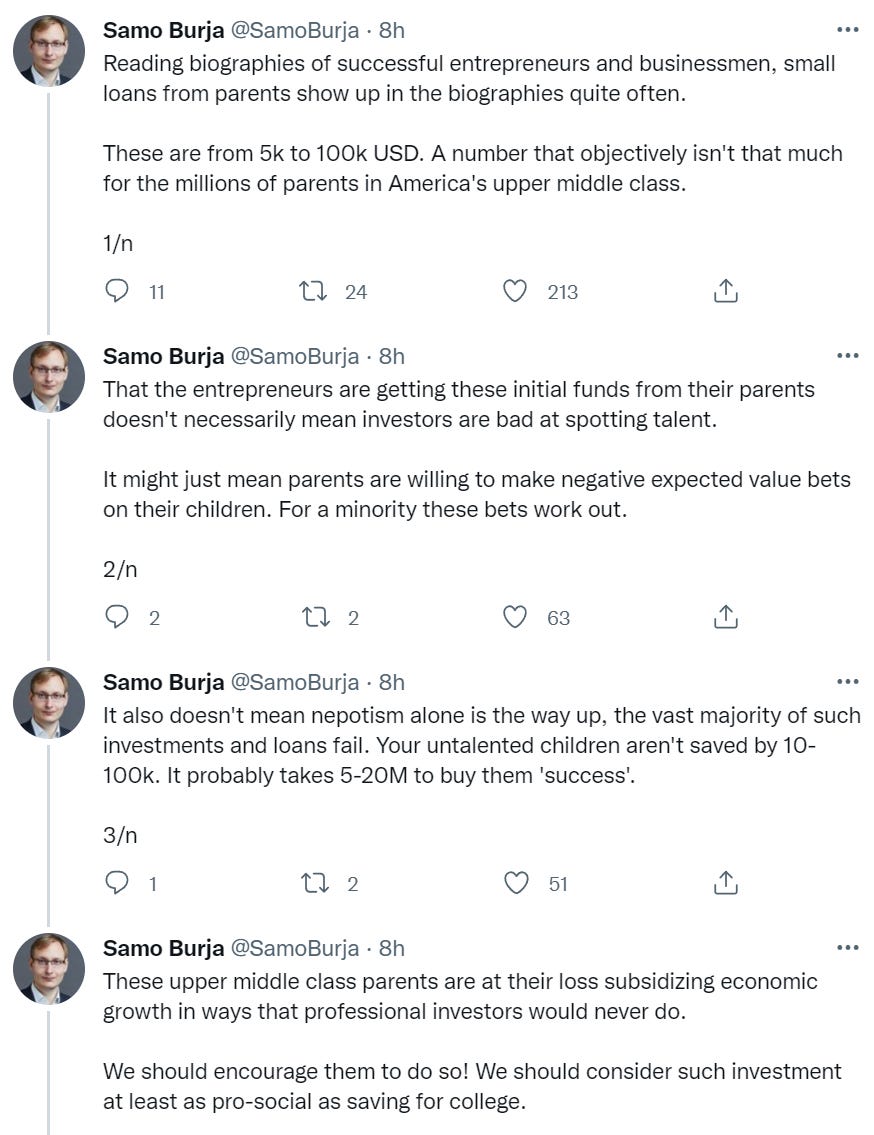
Task: Share the 2/n tweet
Action: click(726, 617)
